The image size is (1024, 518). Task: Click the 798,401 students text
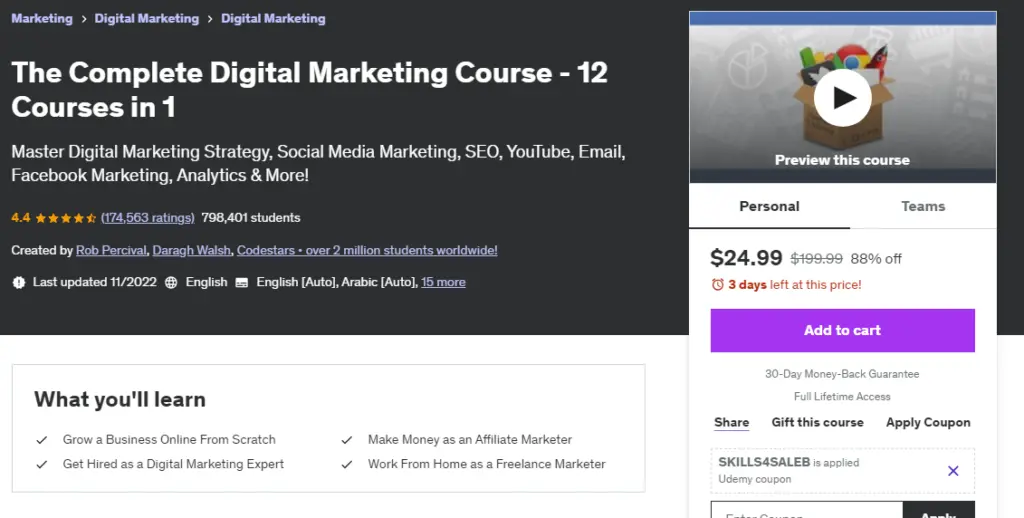(251, 218)
